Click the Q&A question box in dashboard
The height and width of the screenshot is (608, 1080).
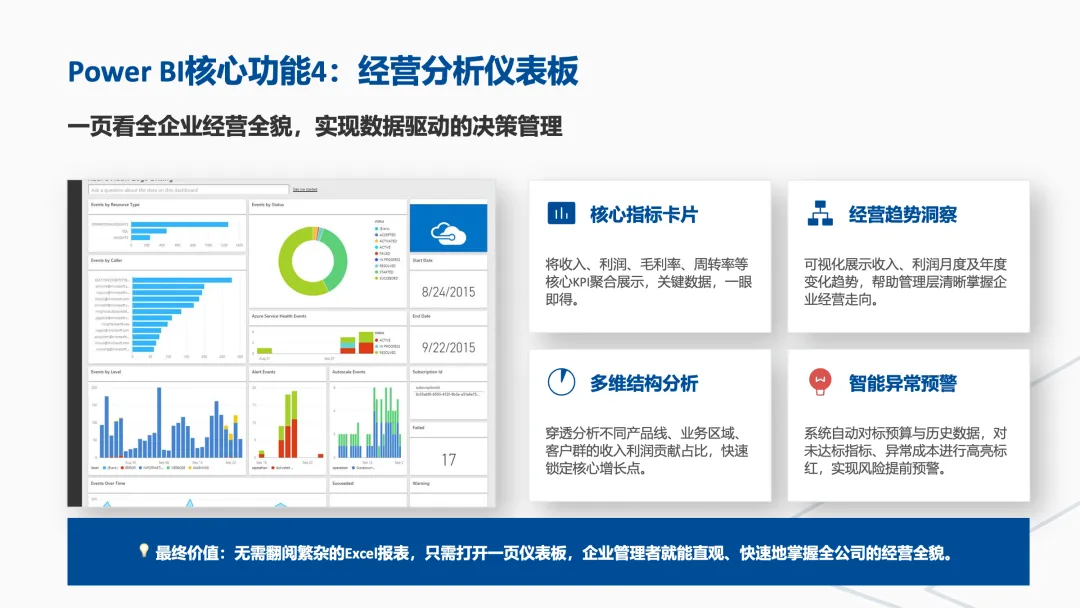(x=188, y=189)
